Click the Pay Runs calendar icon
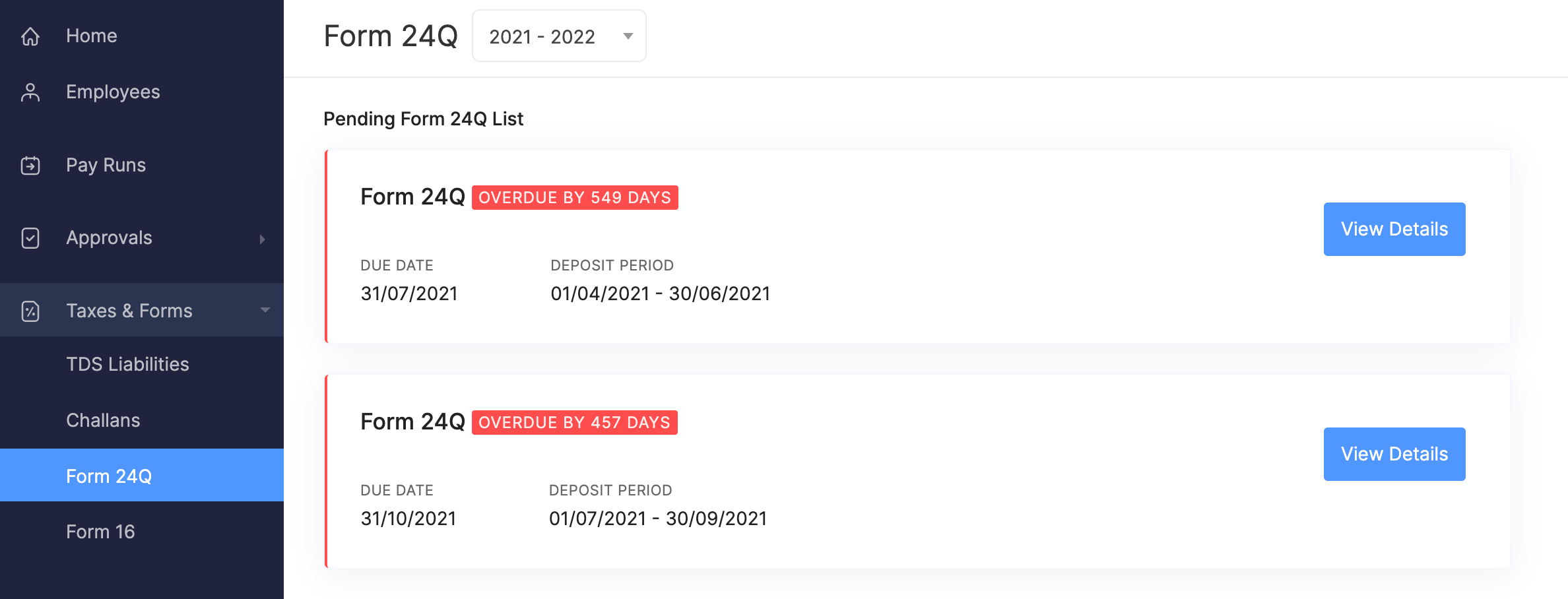This screenshot has height=599, width=1568. [30, 166]
